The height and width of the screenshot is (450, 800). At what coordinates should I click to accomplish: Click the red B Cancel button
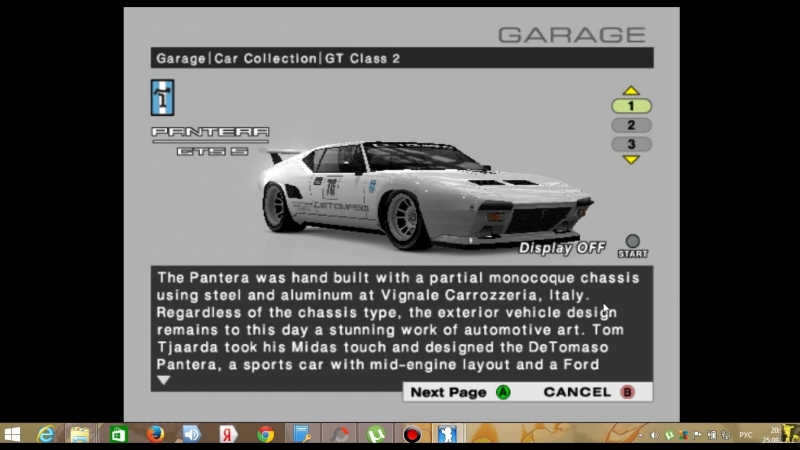pyautogui.click(x=628, y=392)
